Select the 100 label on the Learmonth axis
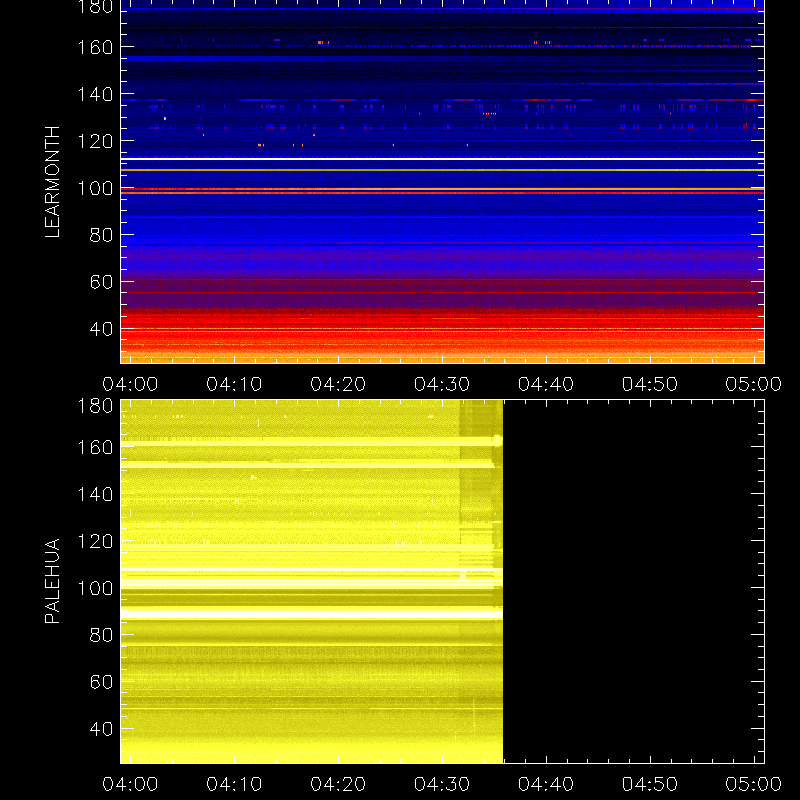Screen dimensions: 800x800 pyautogui.click(x=95, y=188)
